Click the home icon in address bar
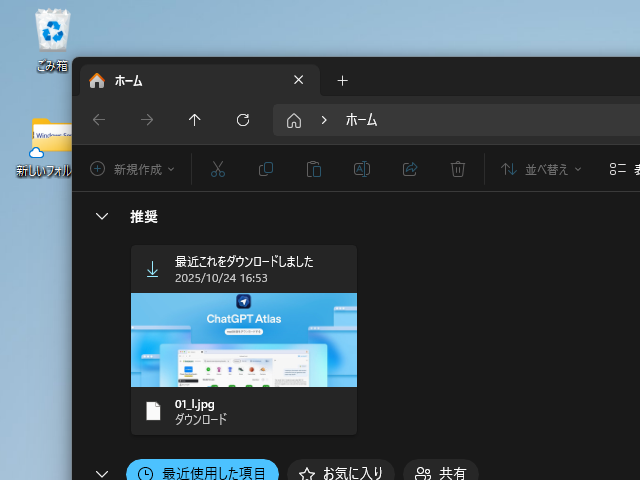Screen dimensions: 640x480 click(294, 120)
